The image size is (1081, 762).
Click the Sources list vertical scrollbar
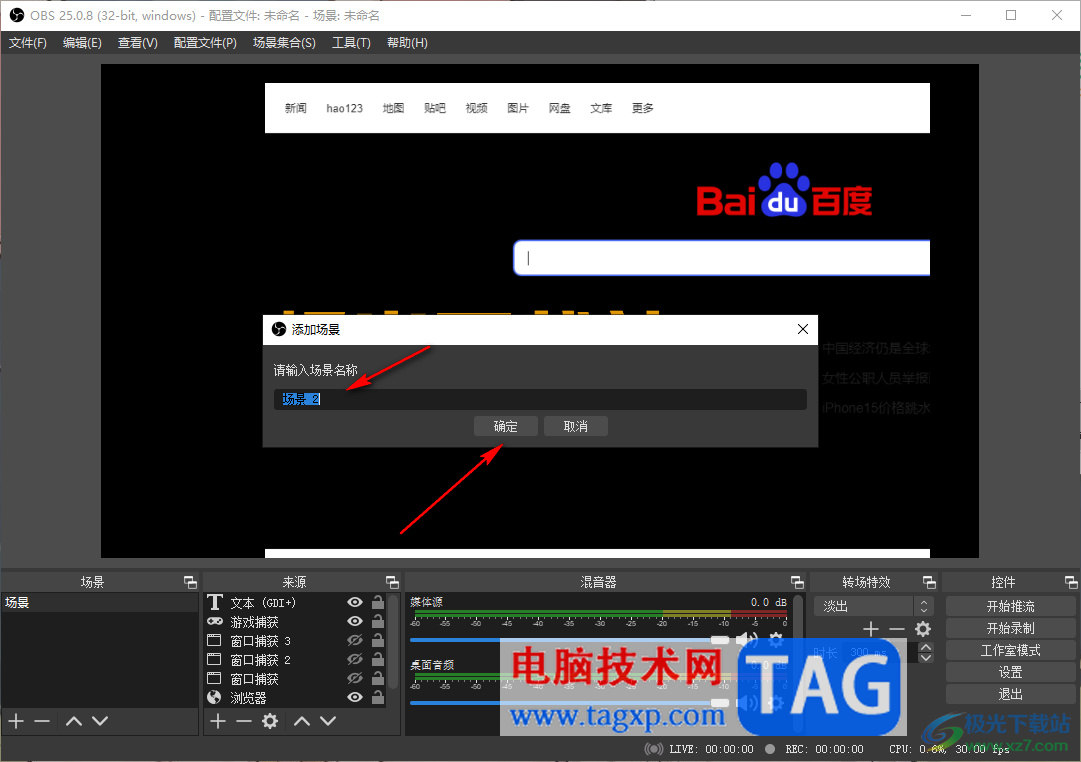394,641
